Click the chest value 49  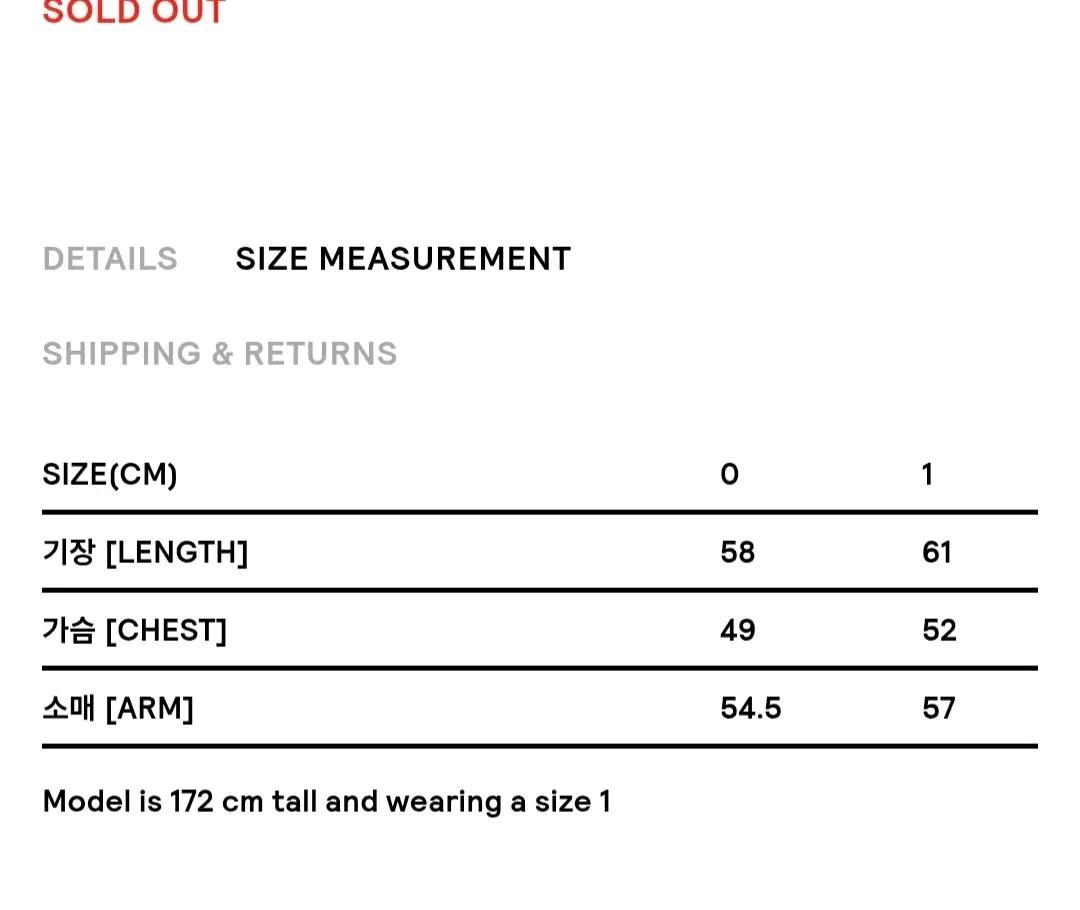(x=738, y=630)
